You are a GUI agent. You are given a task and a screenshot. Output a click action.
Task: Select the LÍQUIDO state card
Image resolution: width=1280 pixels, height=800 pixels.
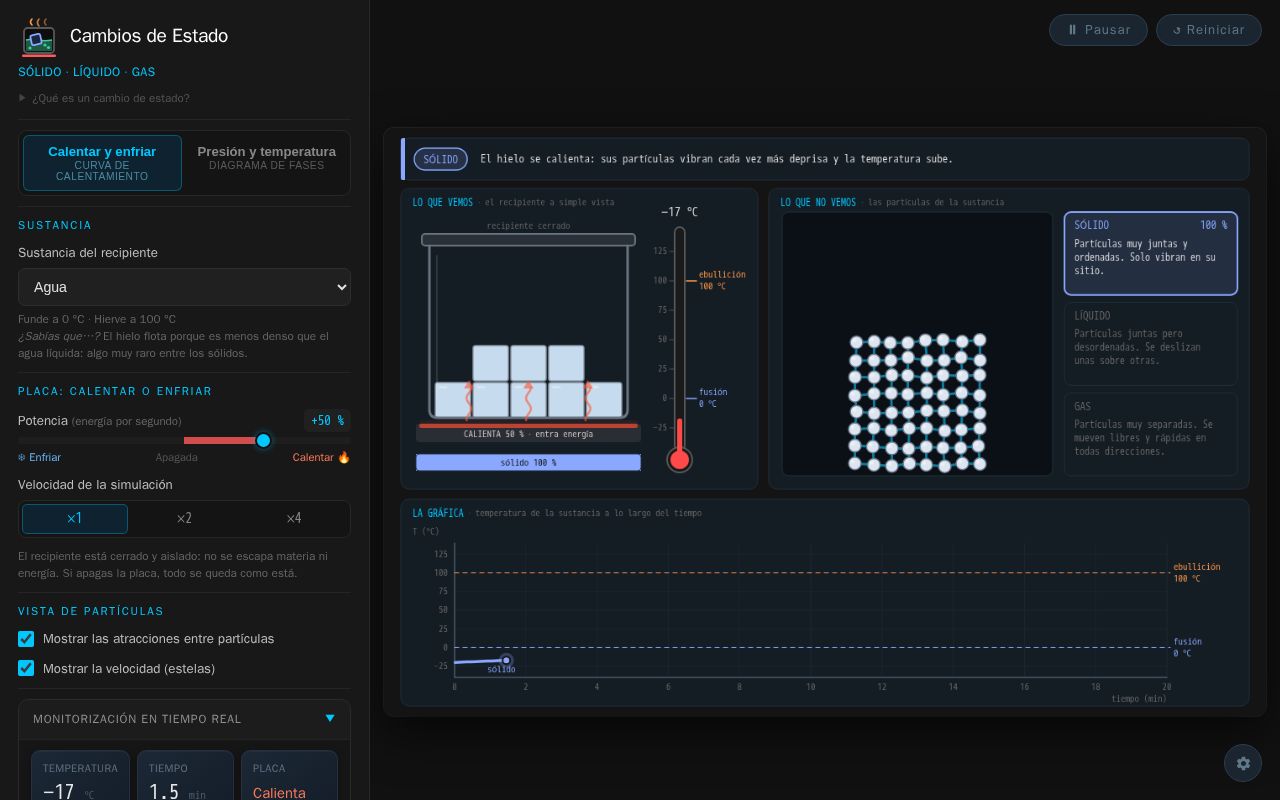click(x=1151, y=344)
